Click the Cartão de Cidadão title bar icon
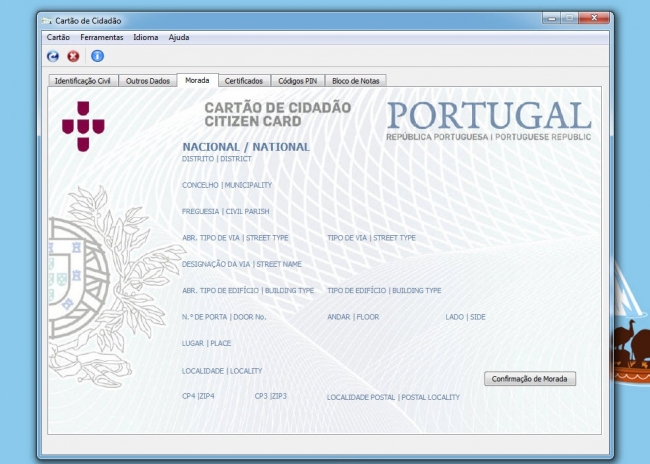Image resolution: width=650 pixels, height=464 pixels. (x=47, y=20)
